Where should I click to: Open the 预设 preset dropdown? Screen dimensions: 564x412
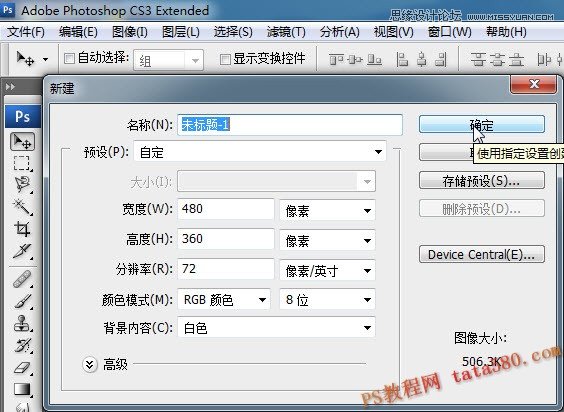click(260, 152)
